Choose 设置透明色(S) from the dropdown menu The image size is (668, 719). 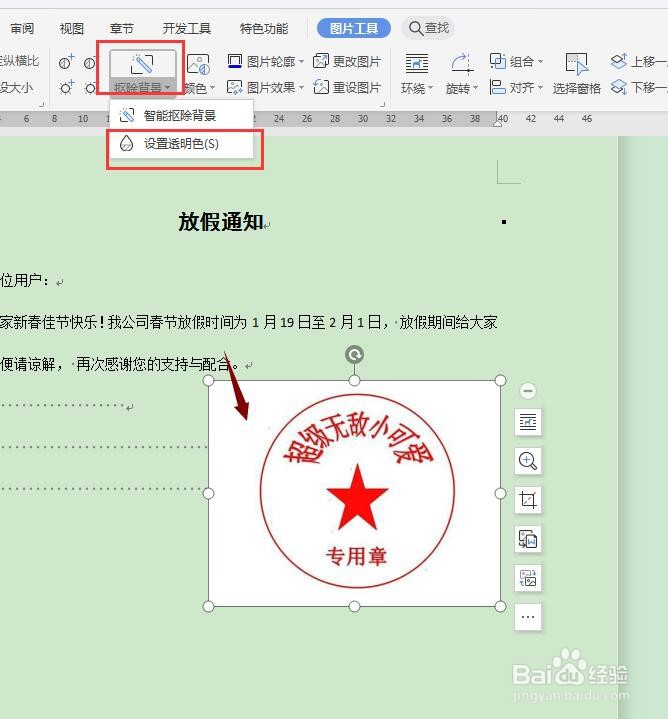[x=181, y=144]
